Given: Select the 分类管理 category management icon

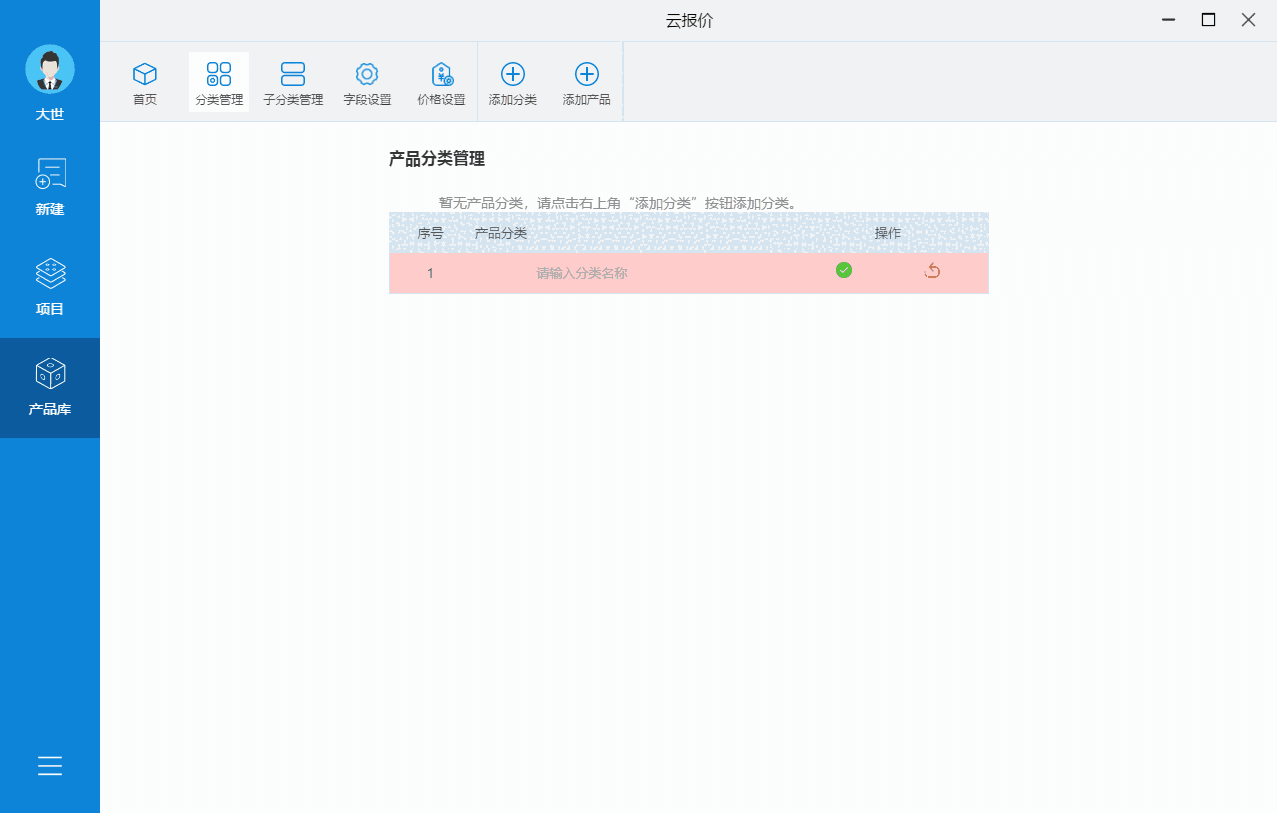Looking at the screenshot, I should click(218, 80).
